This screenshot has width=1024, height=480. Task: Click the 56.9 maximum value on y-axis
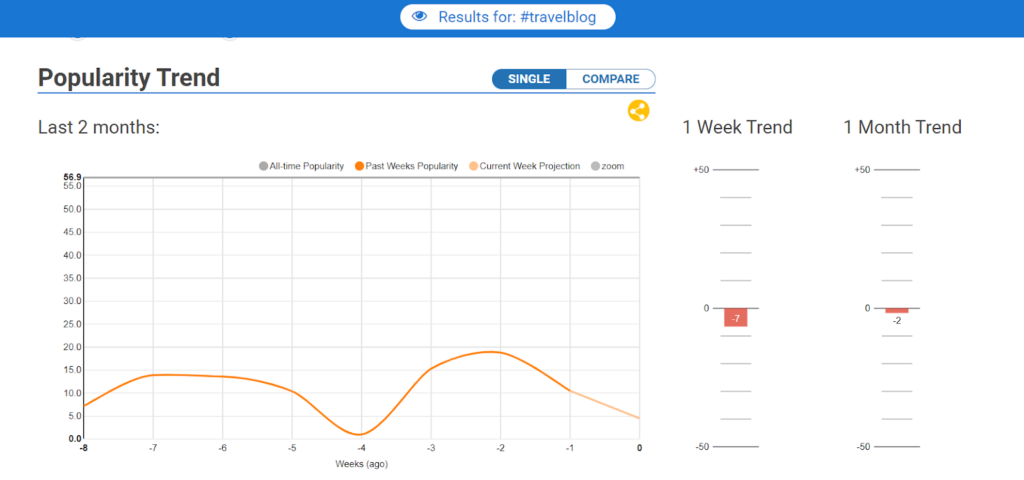pos(72,177)
